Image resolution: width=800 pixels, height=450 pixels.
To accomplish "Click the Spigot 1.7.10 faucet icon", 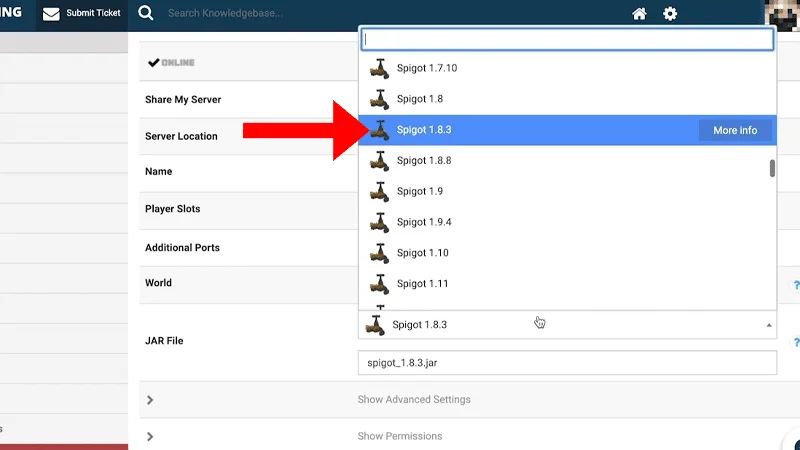I will tap(379, 68).
